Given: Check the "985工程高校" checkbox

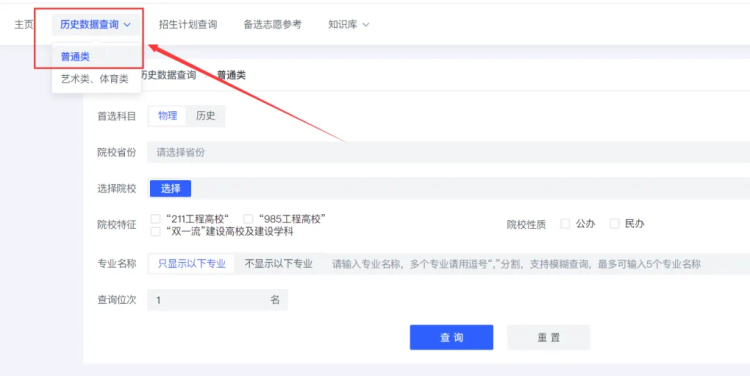Looking at the screenshot, I should tap(248, 219).
